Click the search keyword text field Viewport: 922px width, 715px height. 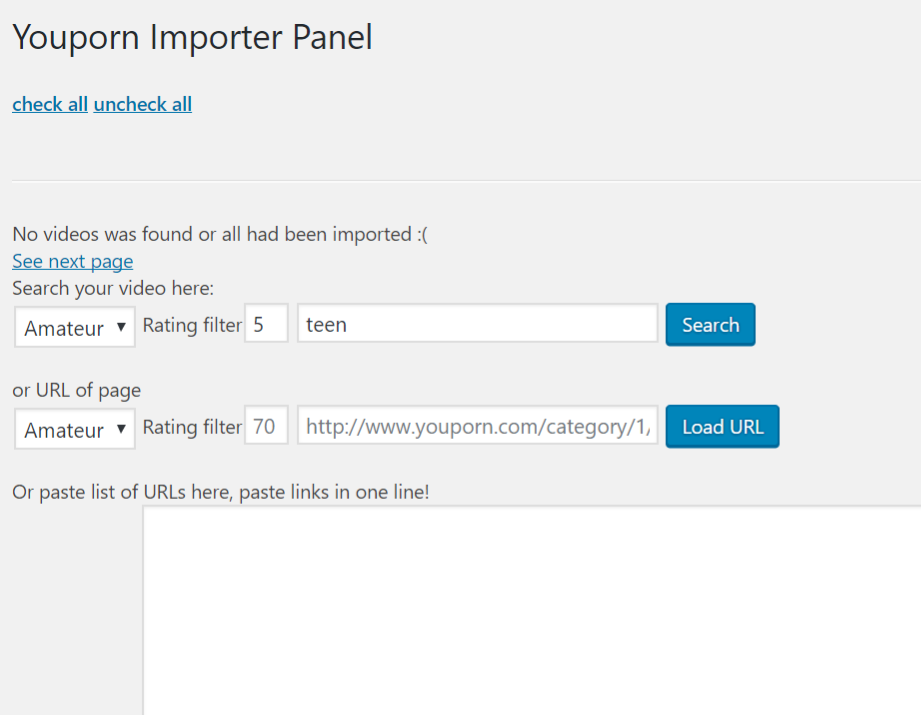(477, 324)
